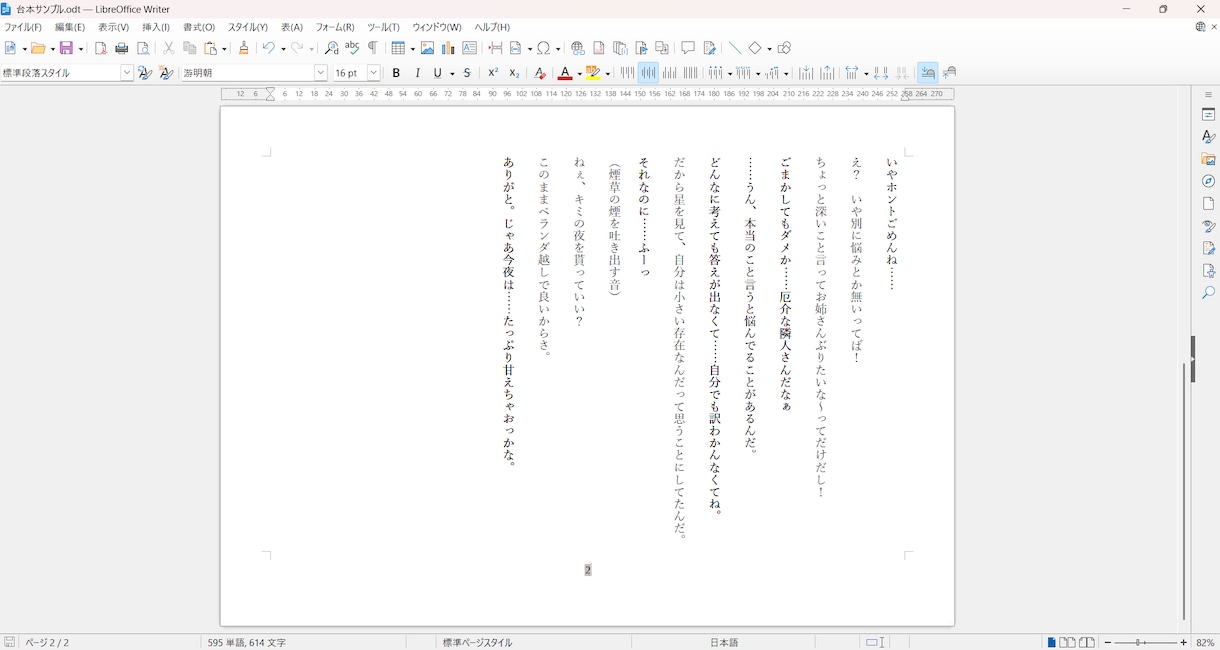Click the Save document icon

point(66,48)
